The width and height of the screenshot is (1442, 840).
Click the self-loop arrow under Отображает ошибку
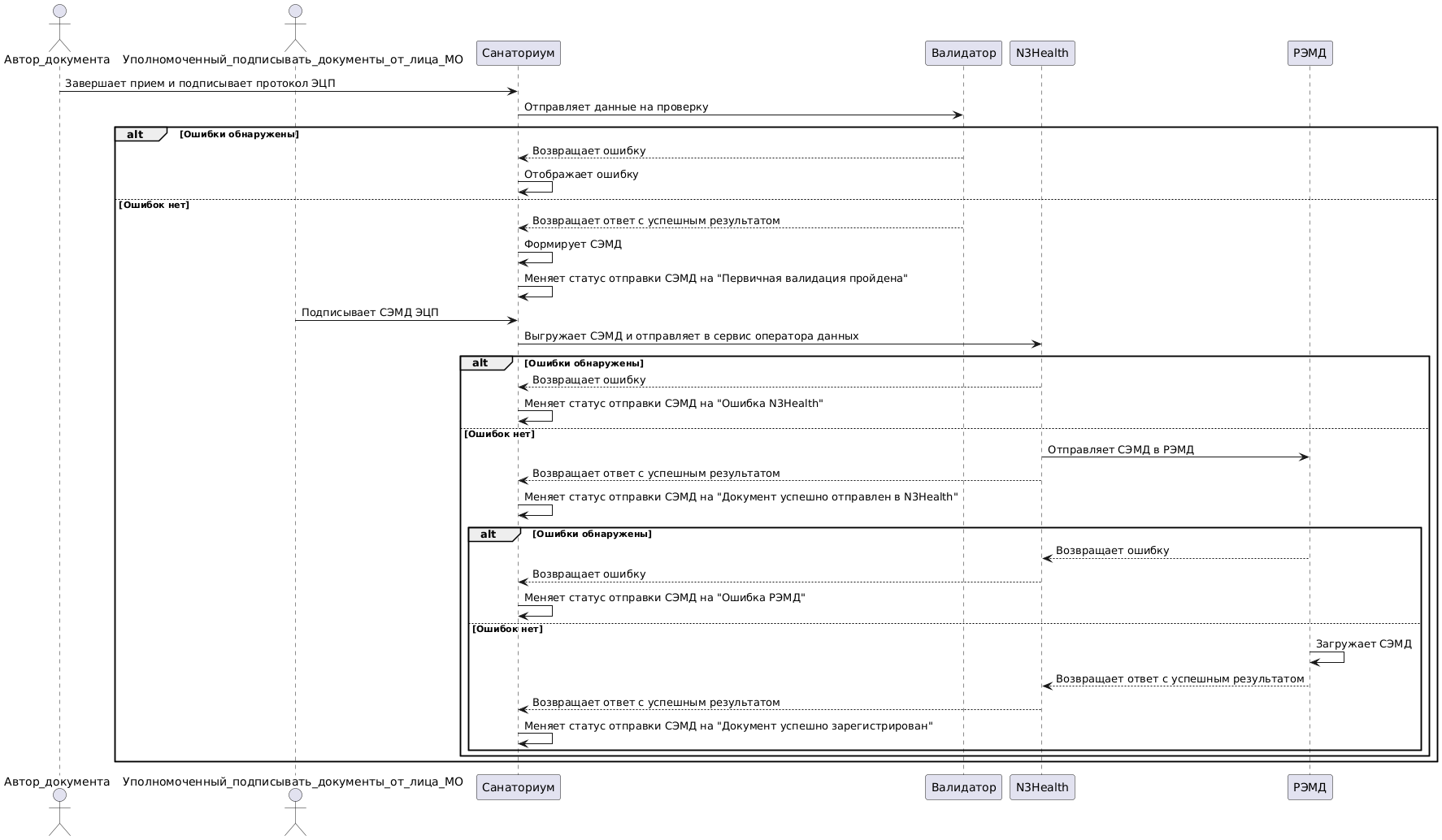tap(536, 188)
